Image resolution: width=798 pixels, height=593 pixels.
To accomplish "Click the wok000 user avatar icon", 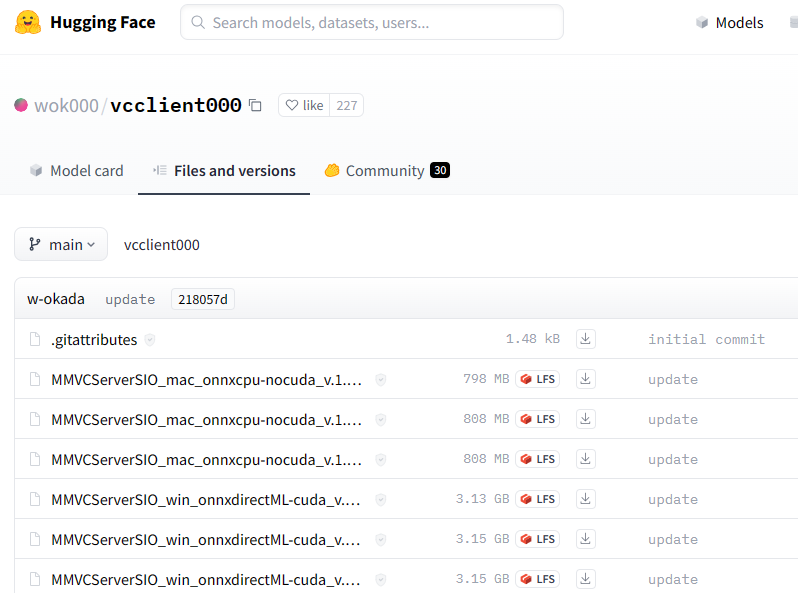I will [x=21, y=105].
